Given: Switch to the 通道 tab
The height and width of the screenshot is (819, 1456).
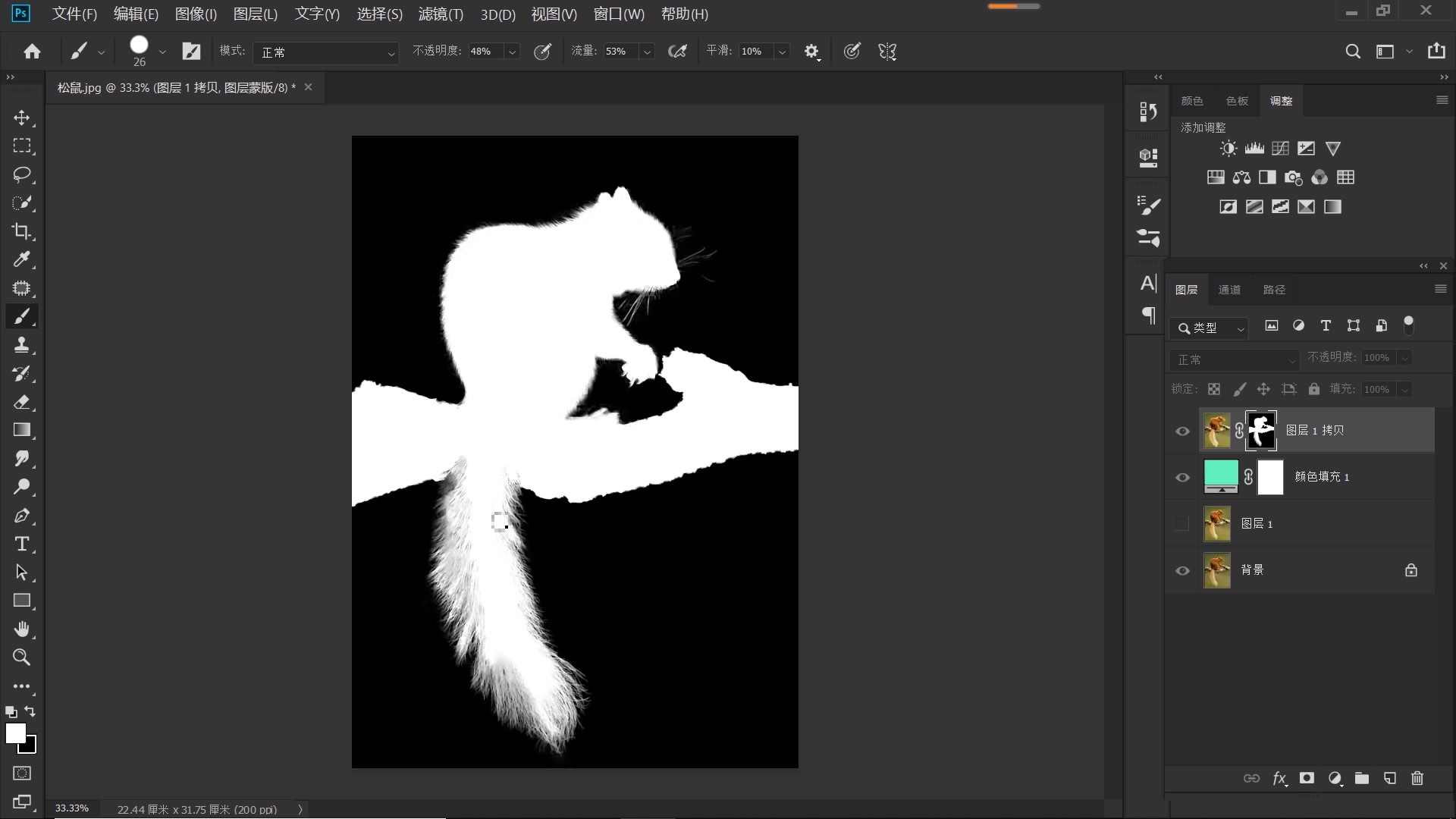Looking at the screenshot, I should 1229,290.
